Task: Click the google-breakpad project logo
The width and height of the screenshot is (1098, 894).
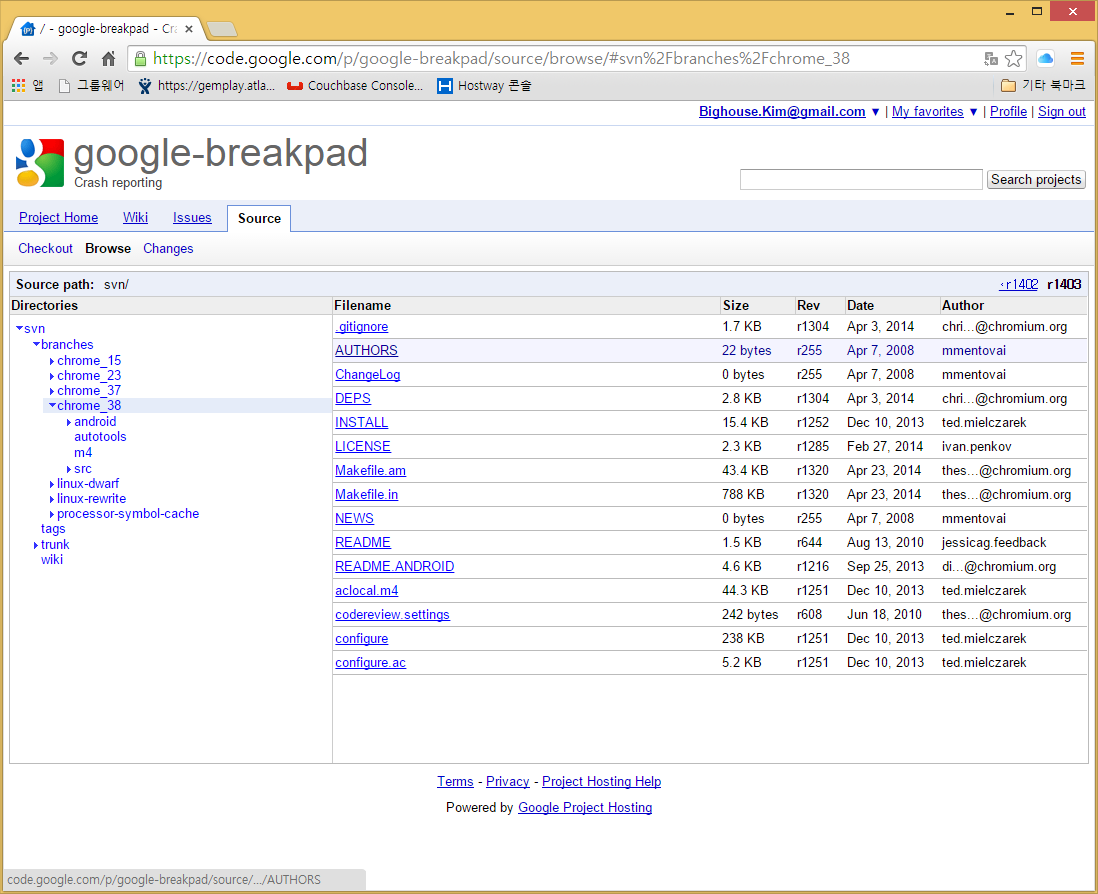Action: [x=40, y=162]
